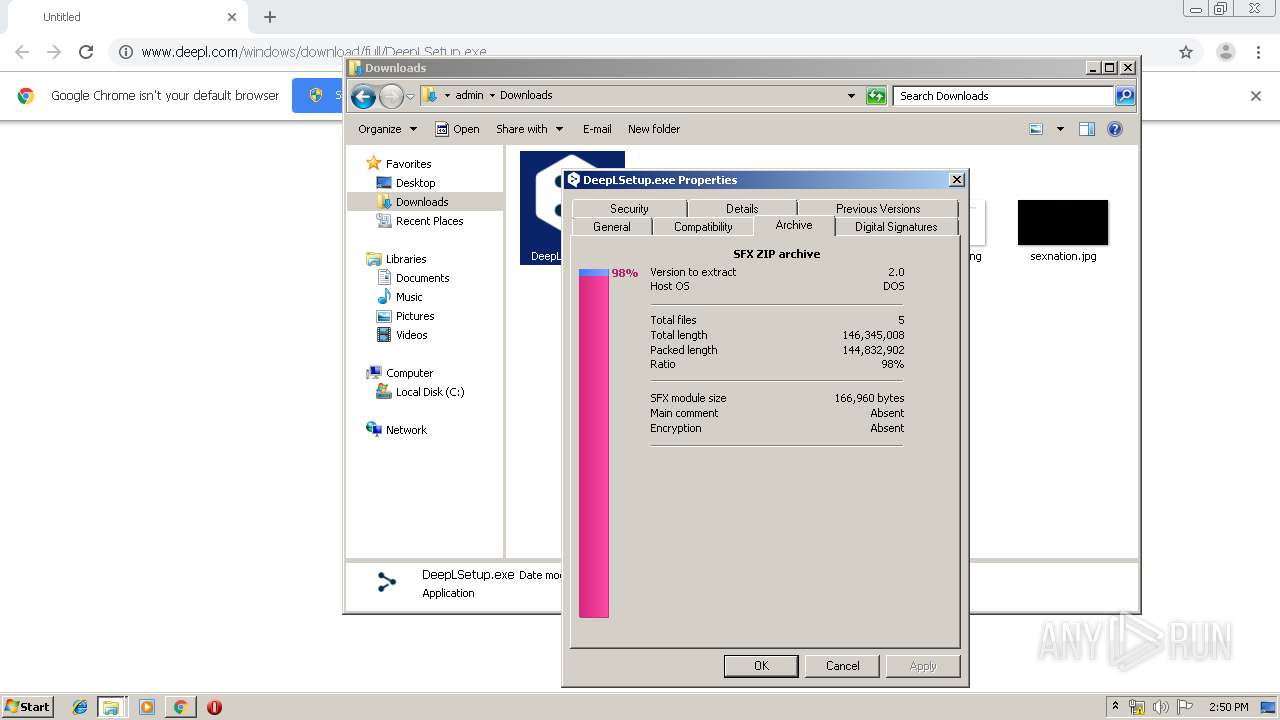Launch Internet Explorer from the taskbar
The image size is (1280, 720).
80,707
